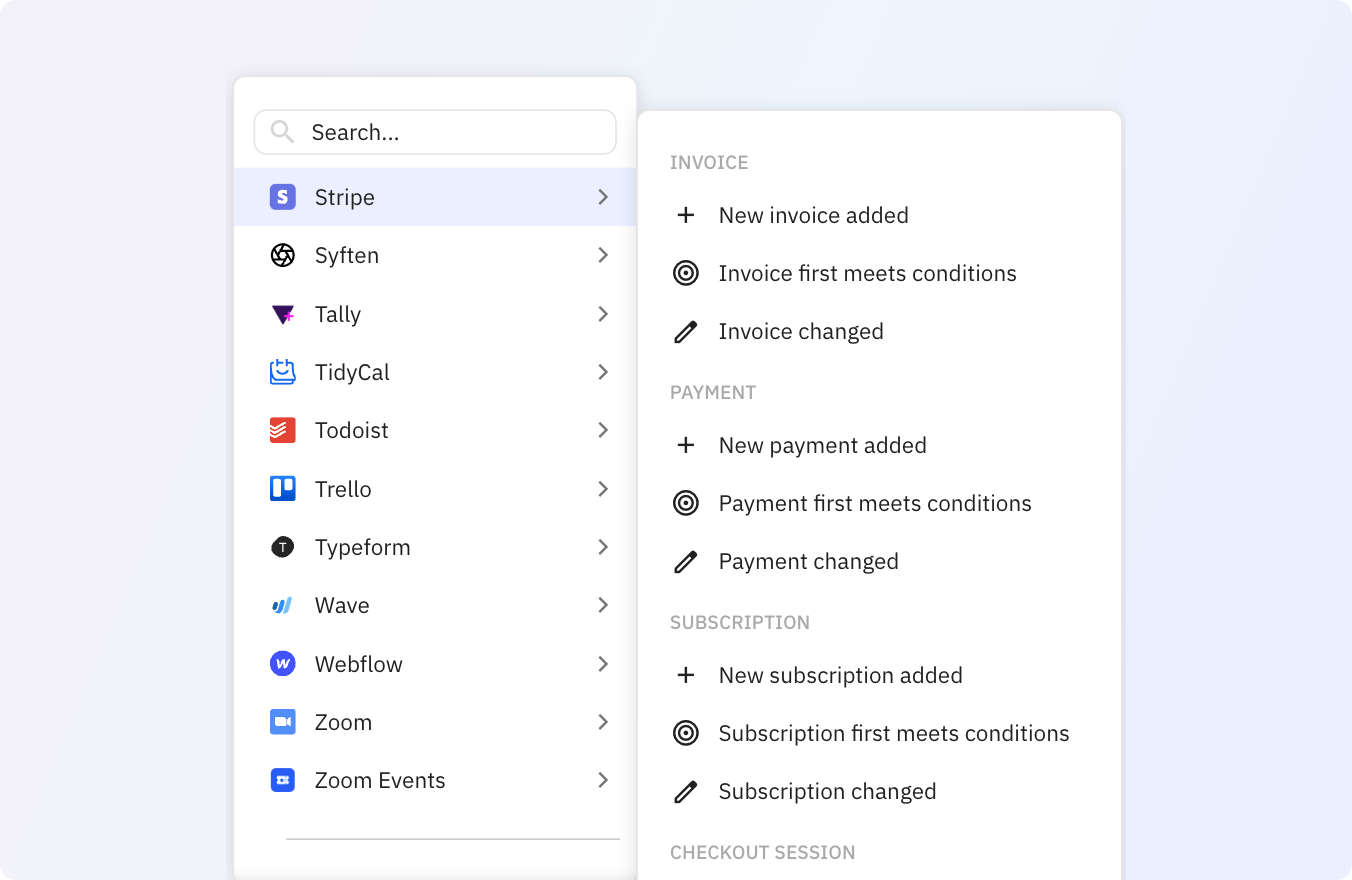The height and width of the screenshot is (880, 1352).
Task: Click target icon beside Invoice first meets conditions
Action: [686, 273]
